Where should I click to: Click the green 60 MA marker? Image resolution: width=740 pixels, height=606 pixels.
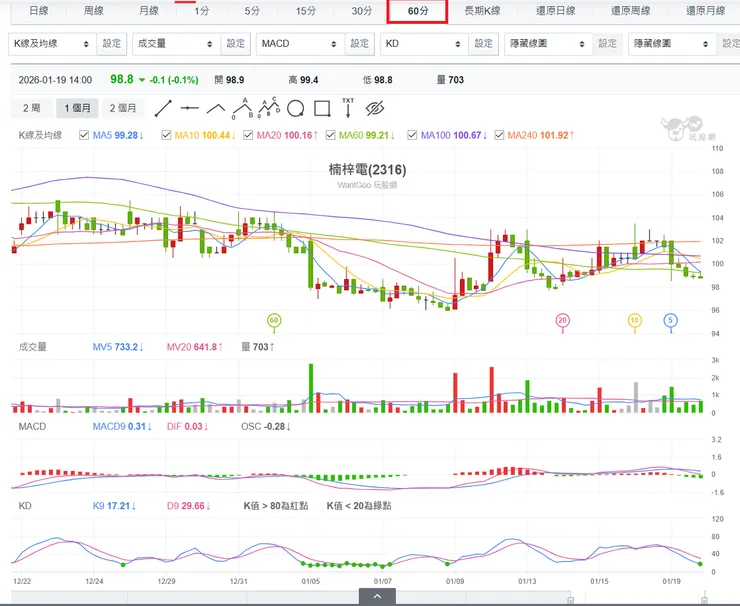274,321
